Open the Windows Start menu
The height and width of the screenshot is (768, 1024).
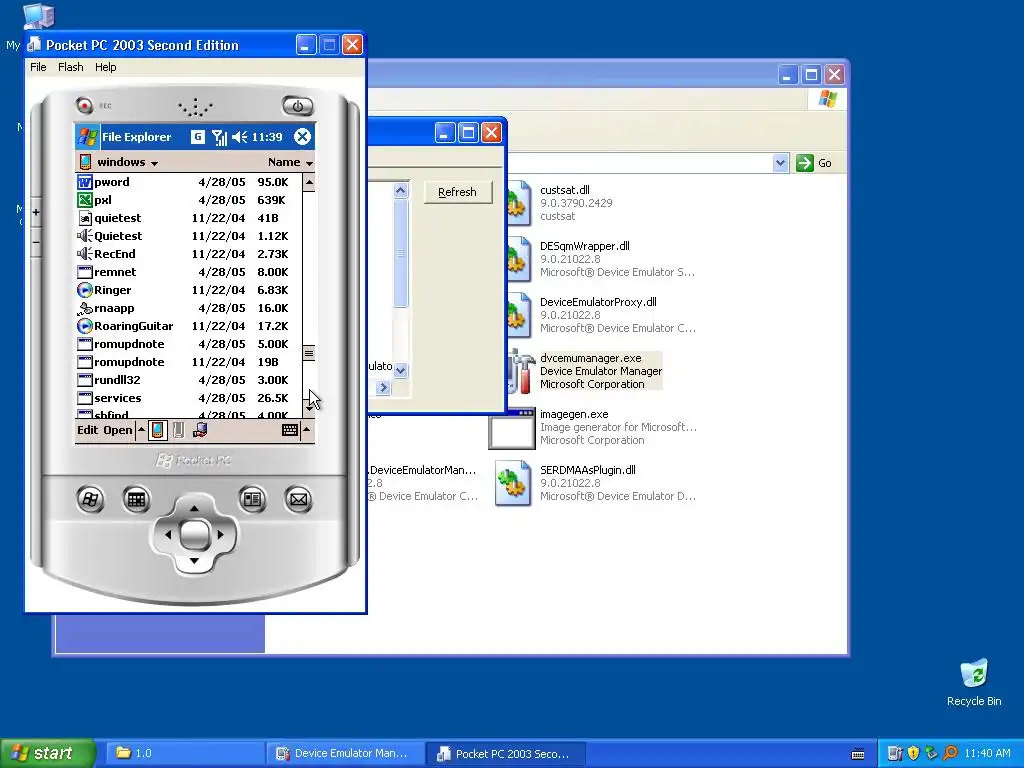click(48, 754)
